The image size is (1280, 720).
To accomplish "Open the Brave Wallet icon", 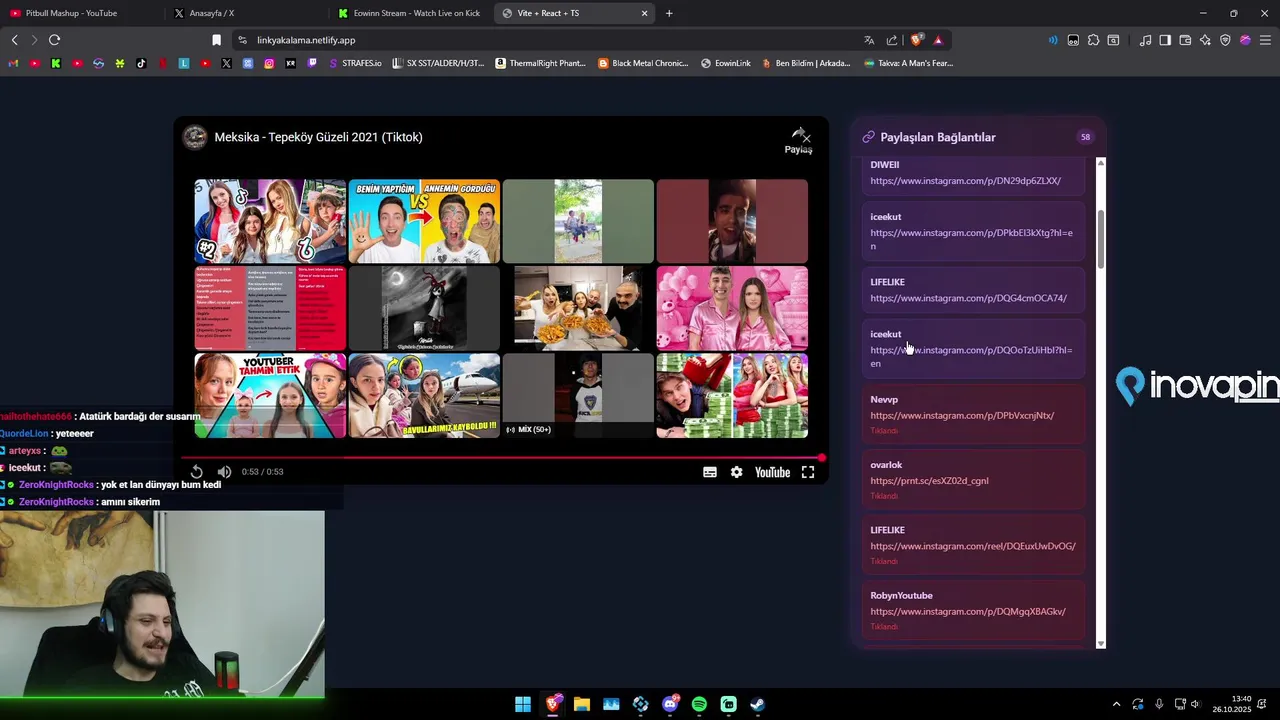I will tap(1185, 40).
